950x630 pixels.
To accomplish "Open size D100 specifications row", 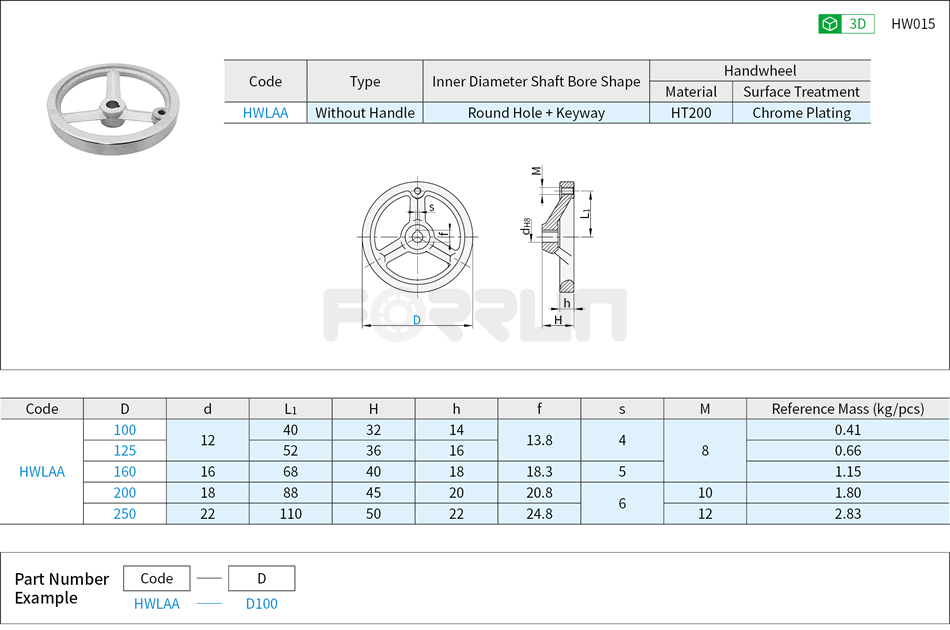I will point(125,430).
